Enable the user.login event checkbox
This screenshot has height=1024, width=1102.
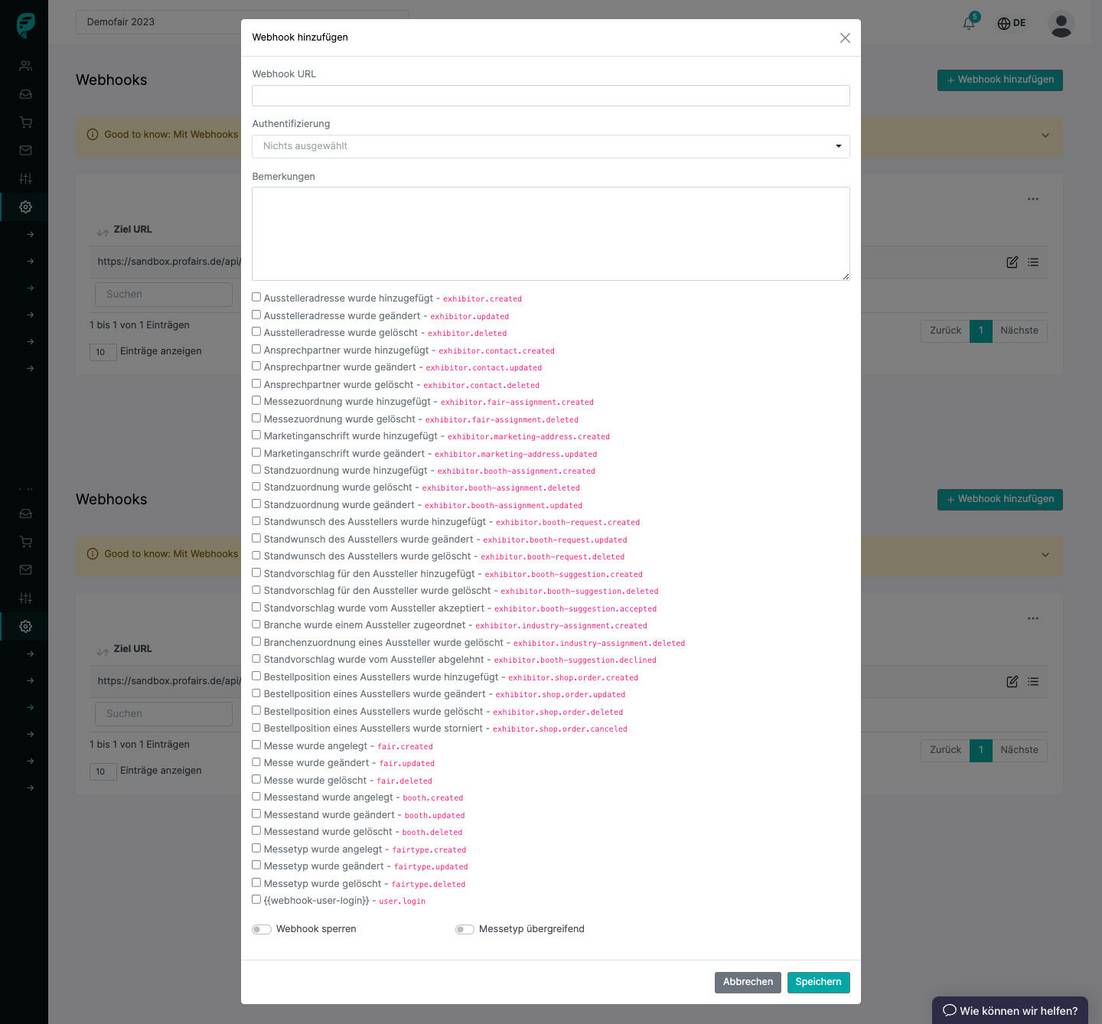point(257,900)
